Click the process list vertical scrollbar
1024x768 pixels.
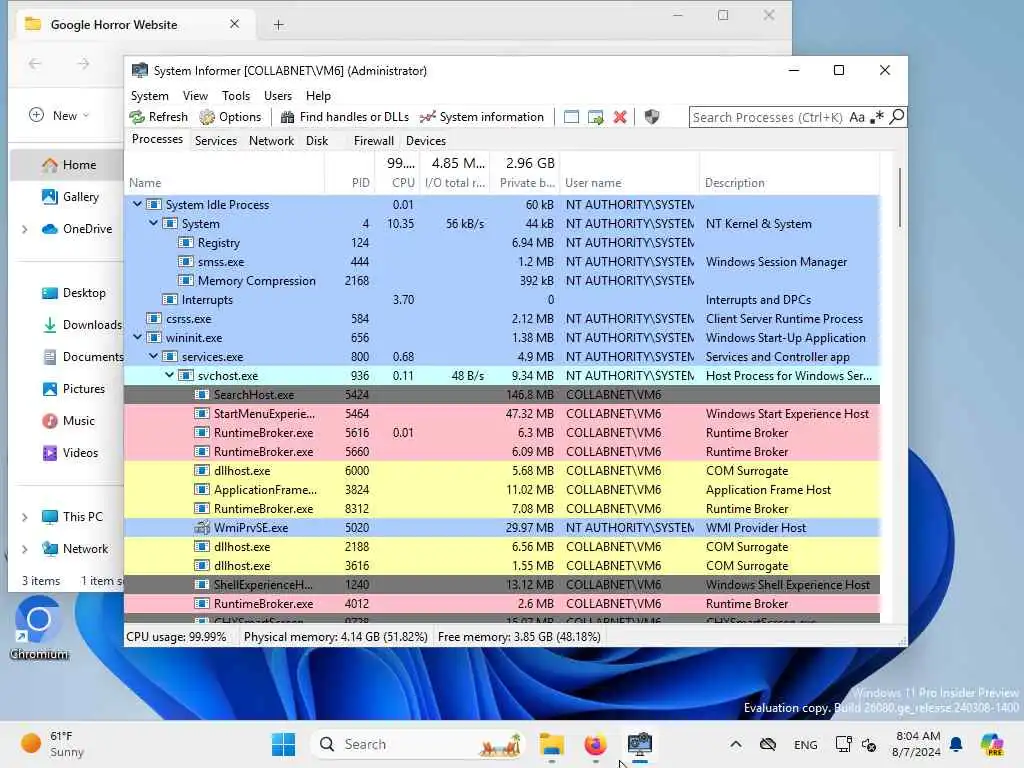[x=899, y=197]
